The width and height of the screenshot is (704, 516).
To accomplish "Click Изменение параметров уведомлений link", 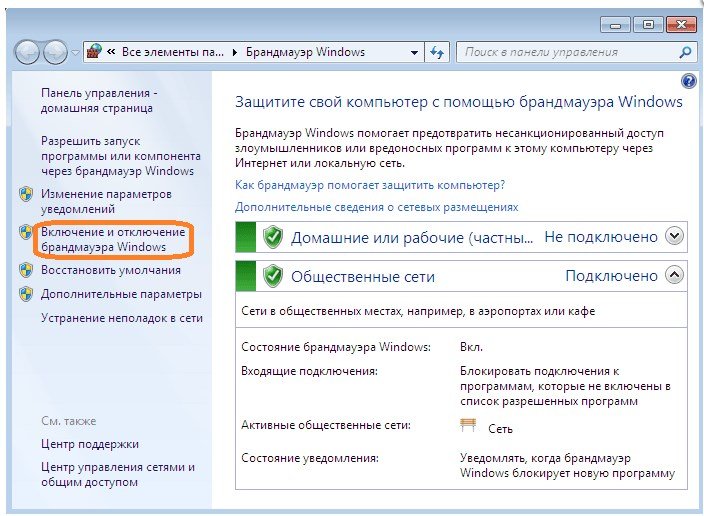I will [x=106, y=201].
